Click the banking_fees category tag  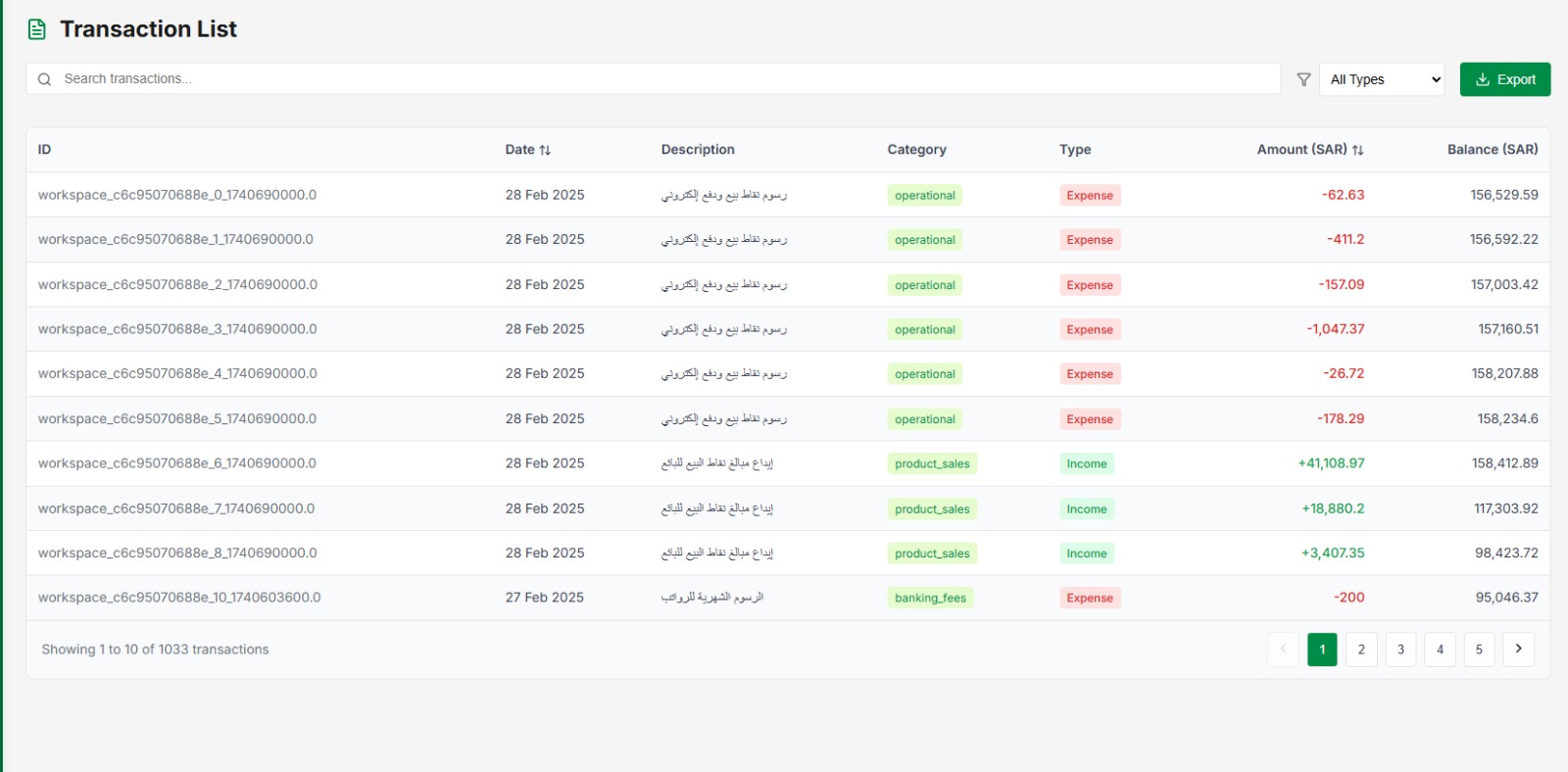930,598
